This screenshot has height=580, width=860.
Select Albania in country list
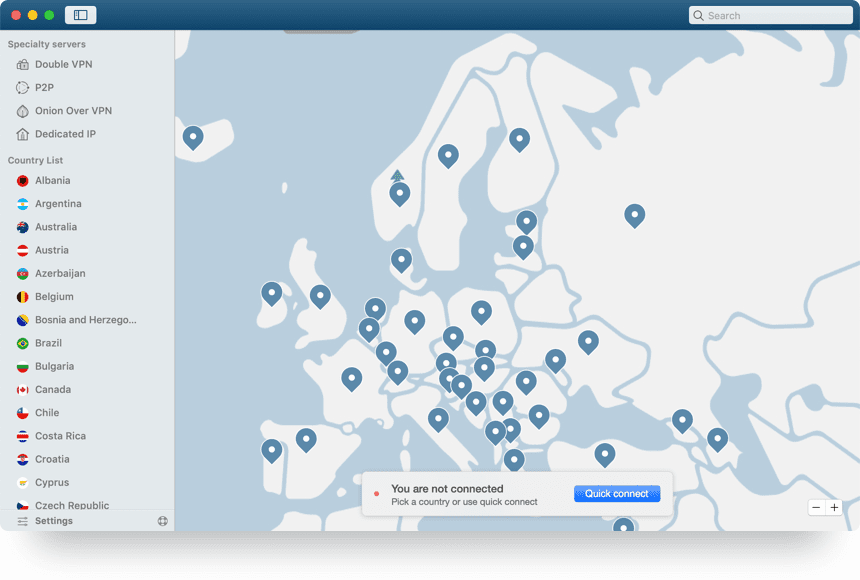88,181
